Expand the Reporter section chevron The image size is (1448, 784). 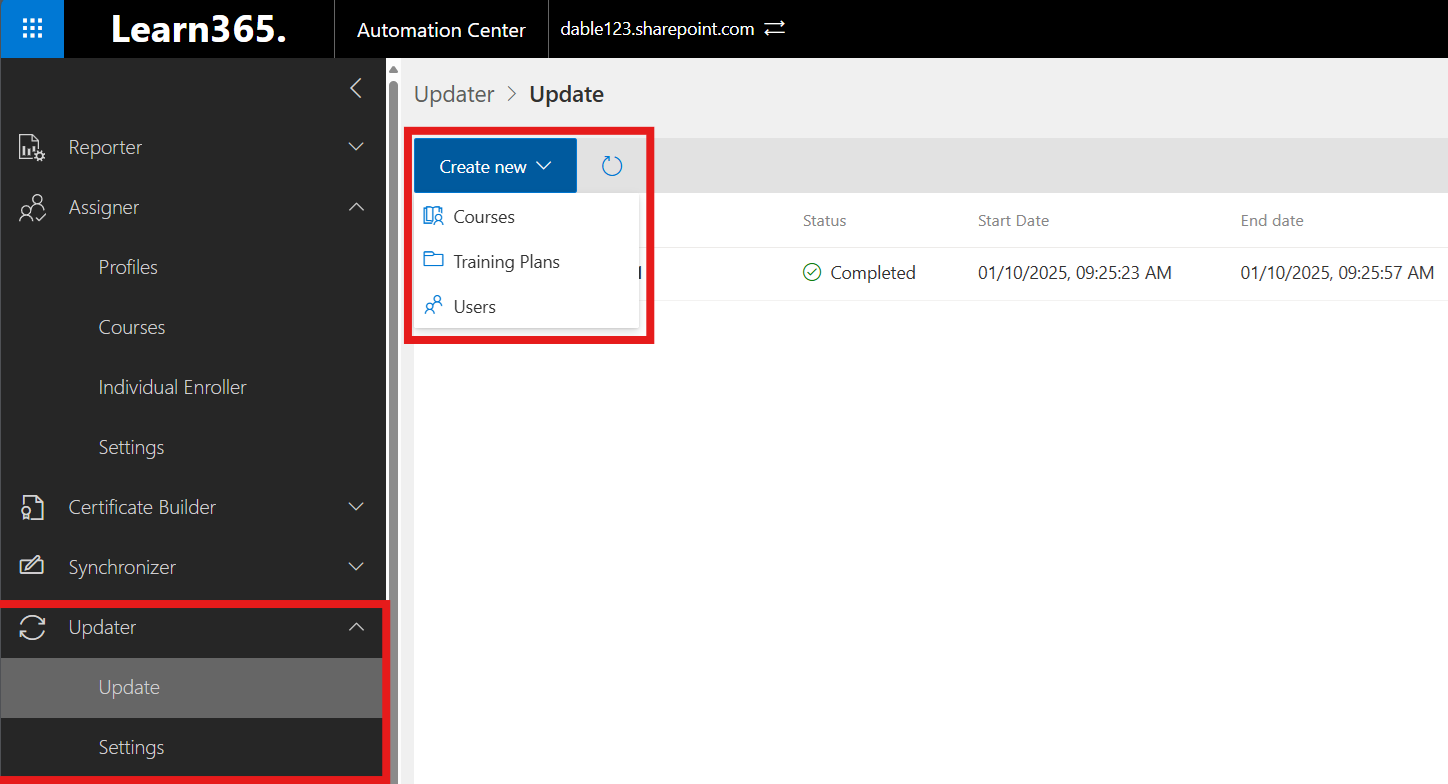tap(356, 147)
